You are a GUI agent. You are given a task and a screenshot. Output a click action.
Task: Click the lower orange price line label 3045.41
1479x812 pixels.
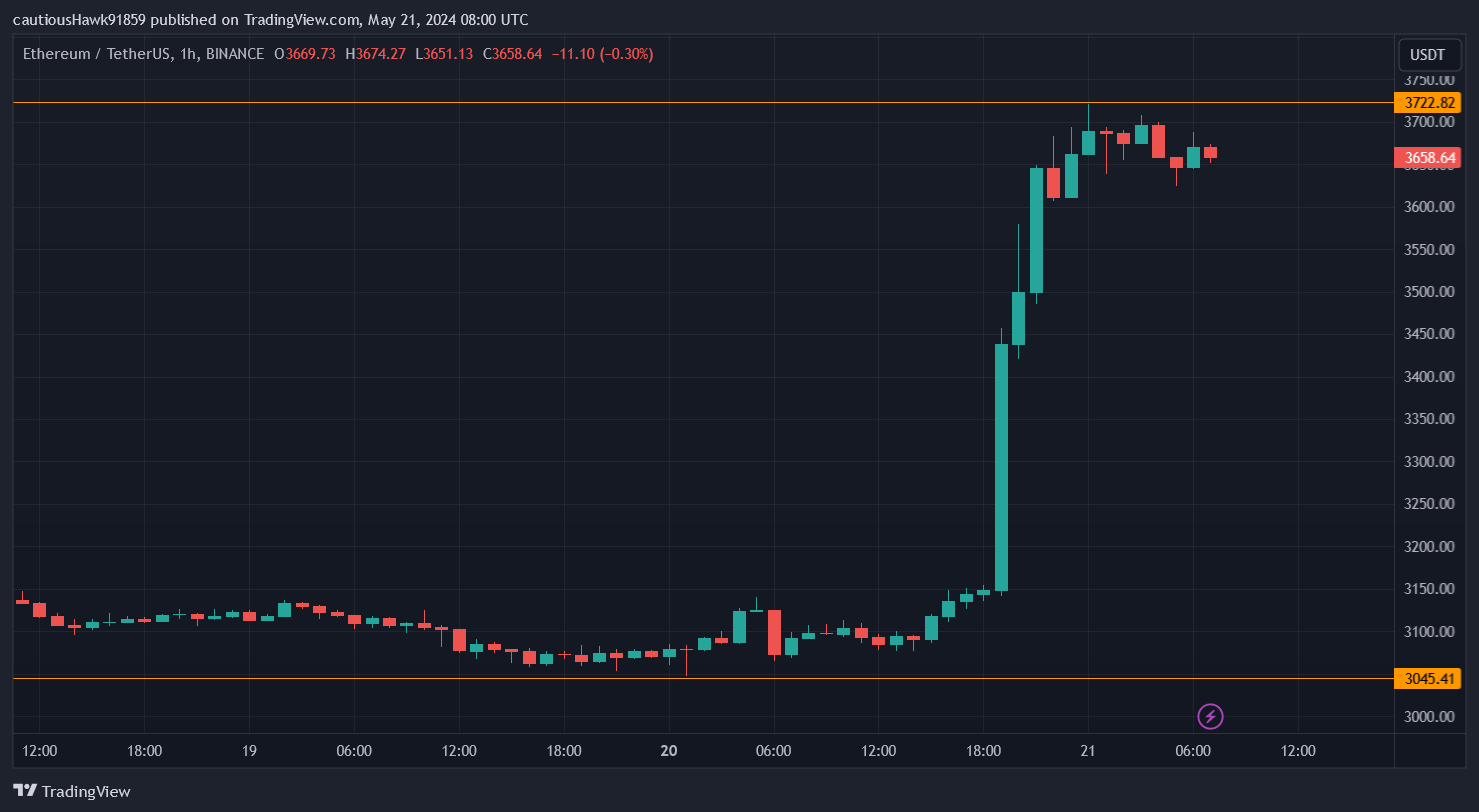pos(1429,678)
